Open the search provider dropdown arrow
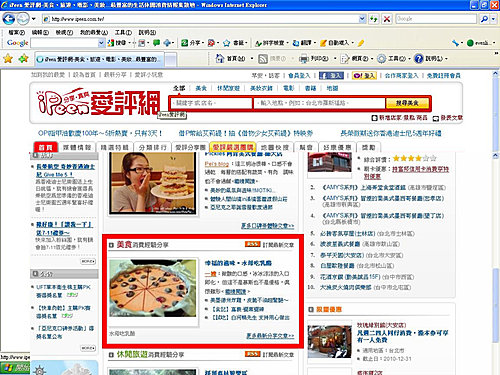The width and height of the screenshot is (500, 375). 493,19
